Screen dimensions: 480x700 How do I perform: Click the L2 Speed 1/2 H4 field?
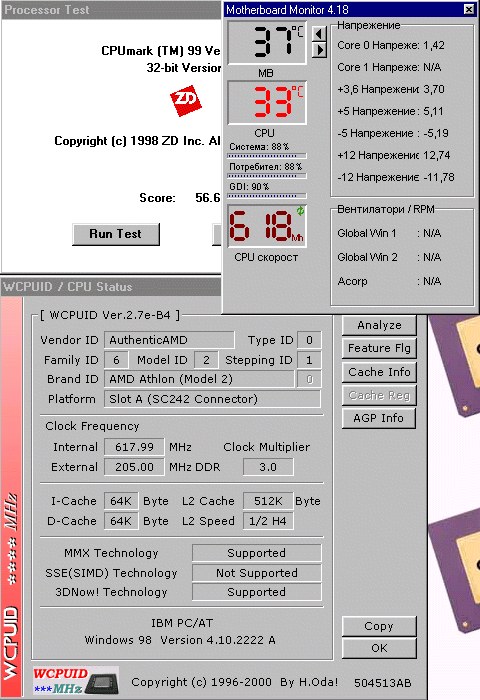click(x=268, y=521)
